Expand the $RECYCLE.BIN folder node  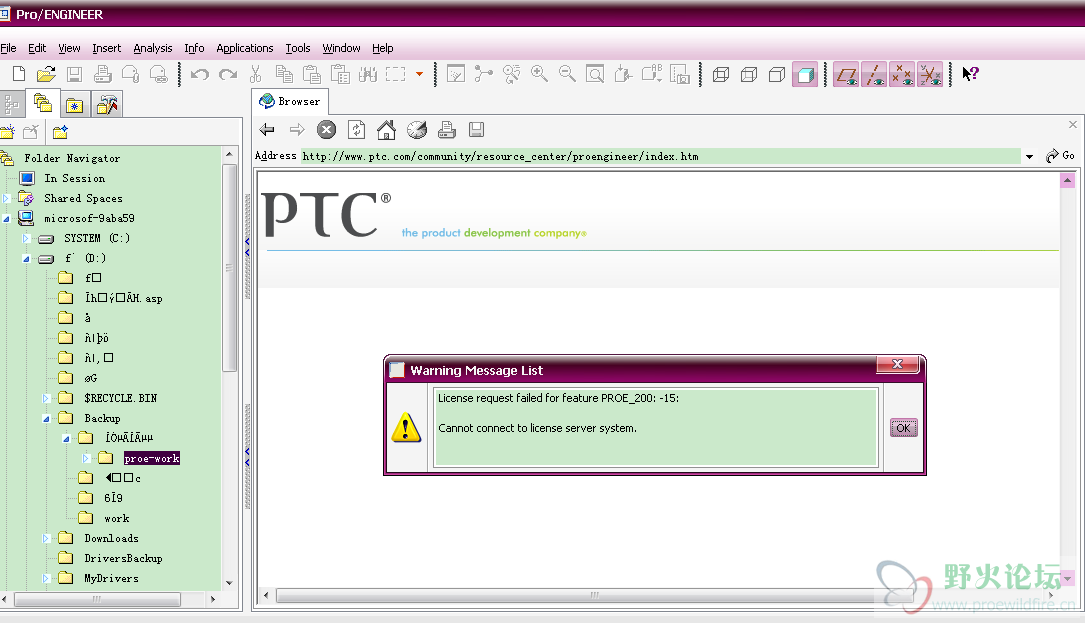click(46, 399)
